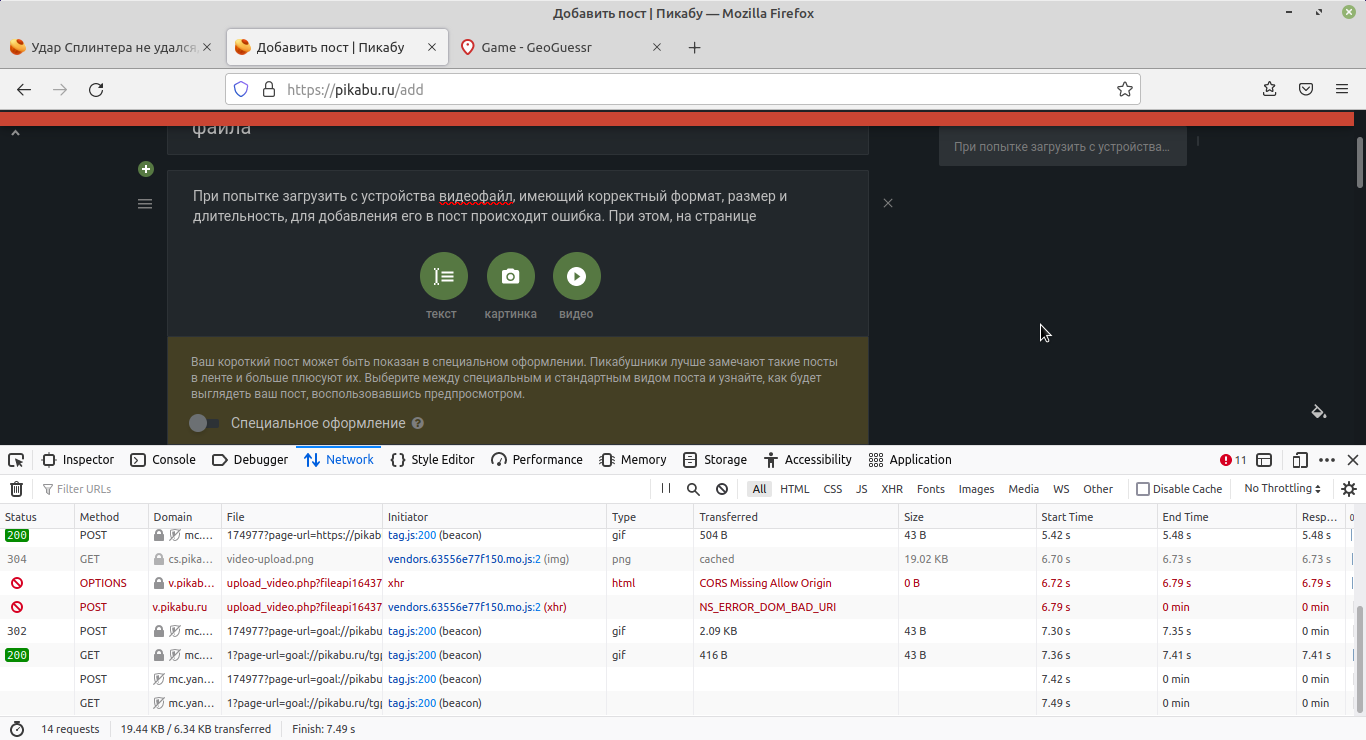The height and width of the screenshot is (740, 1366).
Task: Remove the text block with X
Action: 888,203
